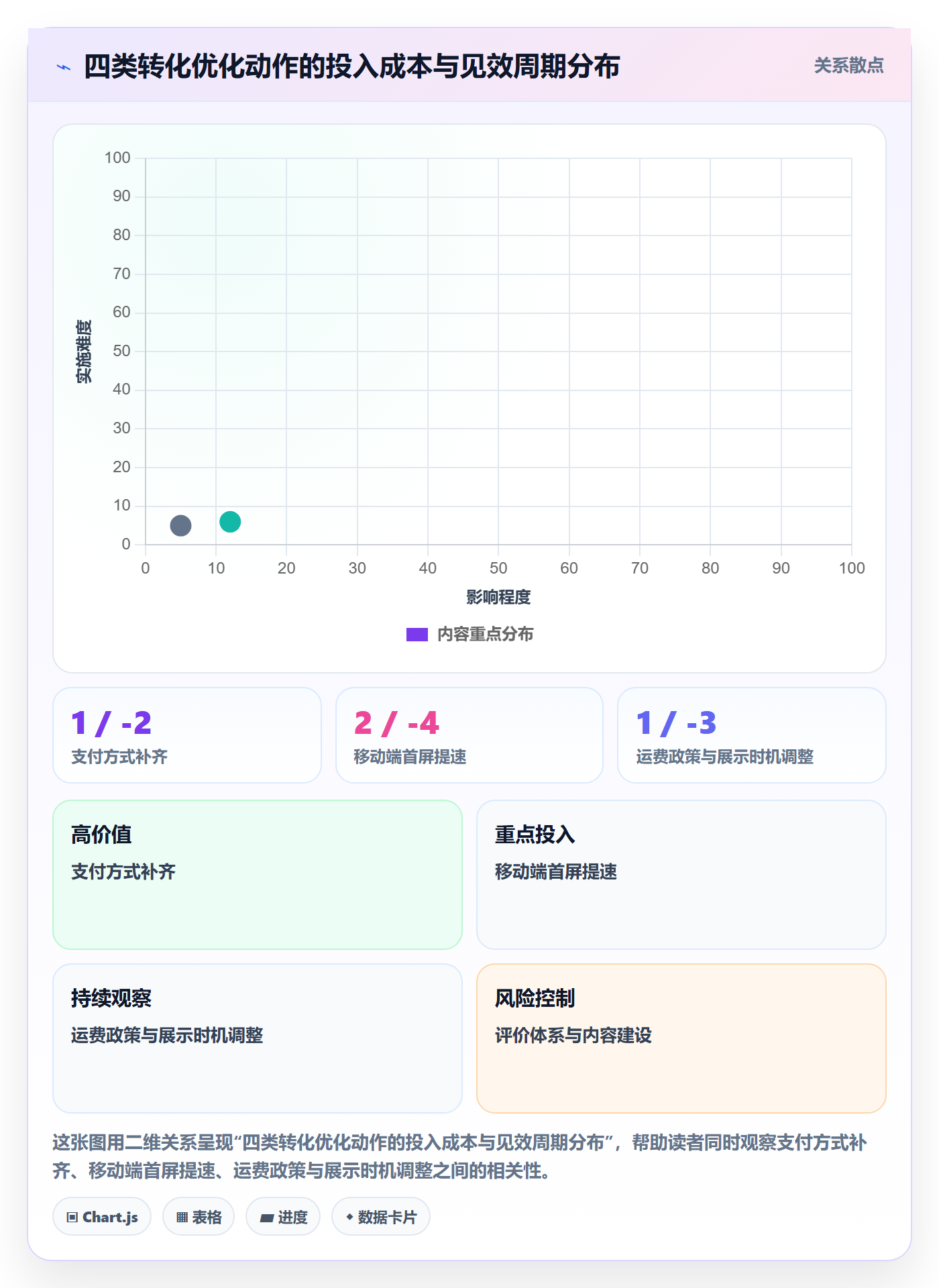The height and width of the screenshot is (1288, 939).
Task: Select the teal scatter point in chart
Action: [230, 521]
